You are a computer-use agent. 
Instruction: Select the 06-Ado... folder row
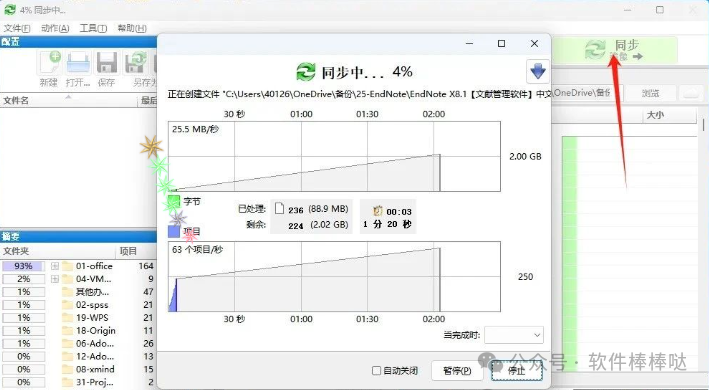point(79,343)
